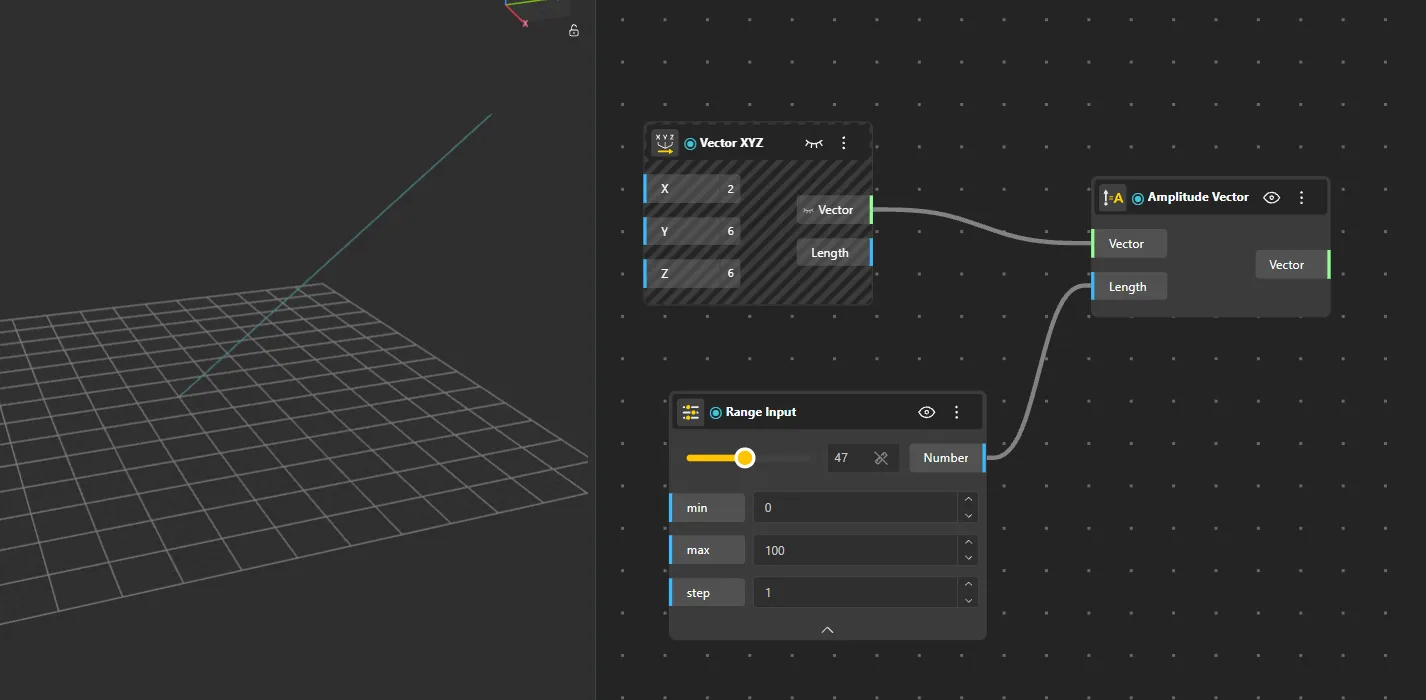
Task: Click the viewport lock icon
Action: coord(574,30)
